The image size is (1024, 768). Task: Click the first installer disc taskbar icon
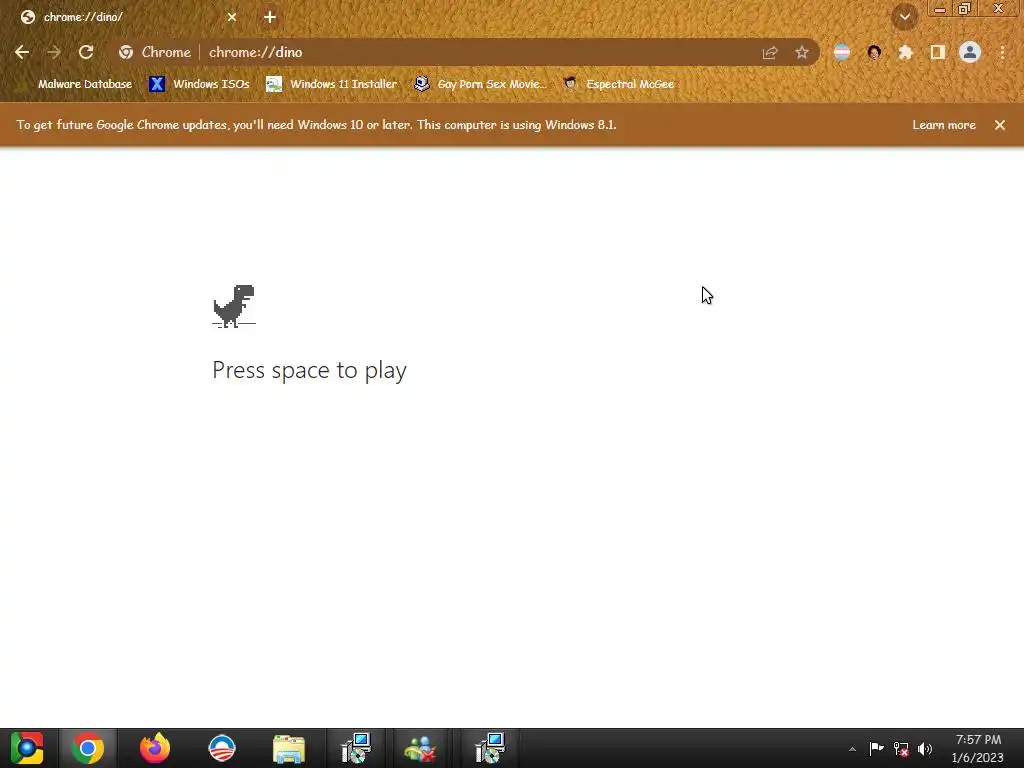(x=356, y=748)
